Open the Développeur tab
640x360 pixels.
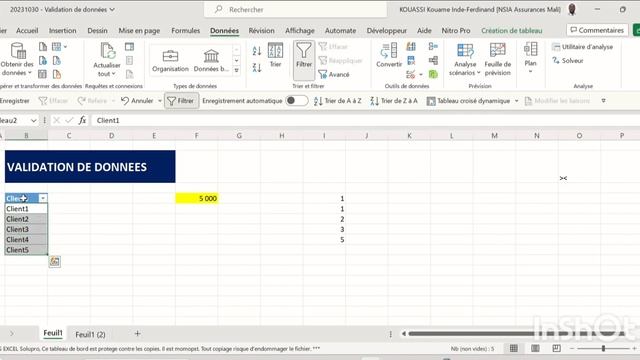pyautogui.click(x=387, y=31)
